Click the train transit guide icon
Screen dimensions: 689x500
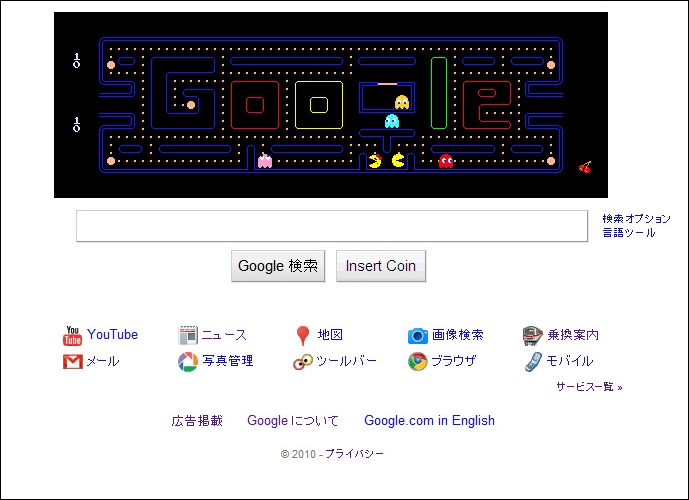click(x=532, y=336)
